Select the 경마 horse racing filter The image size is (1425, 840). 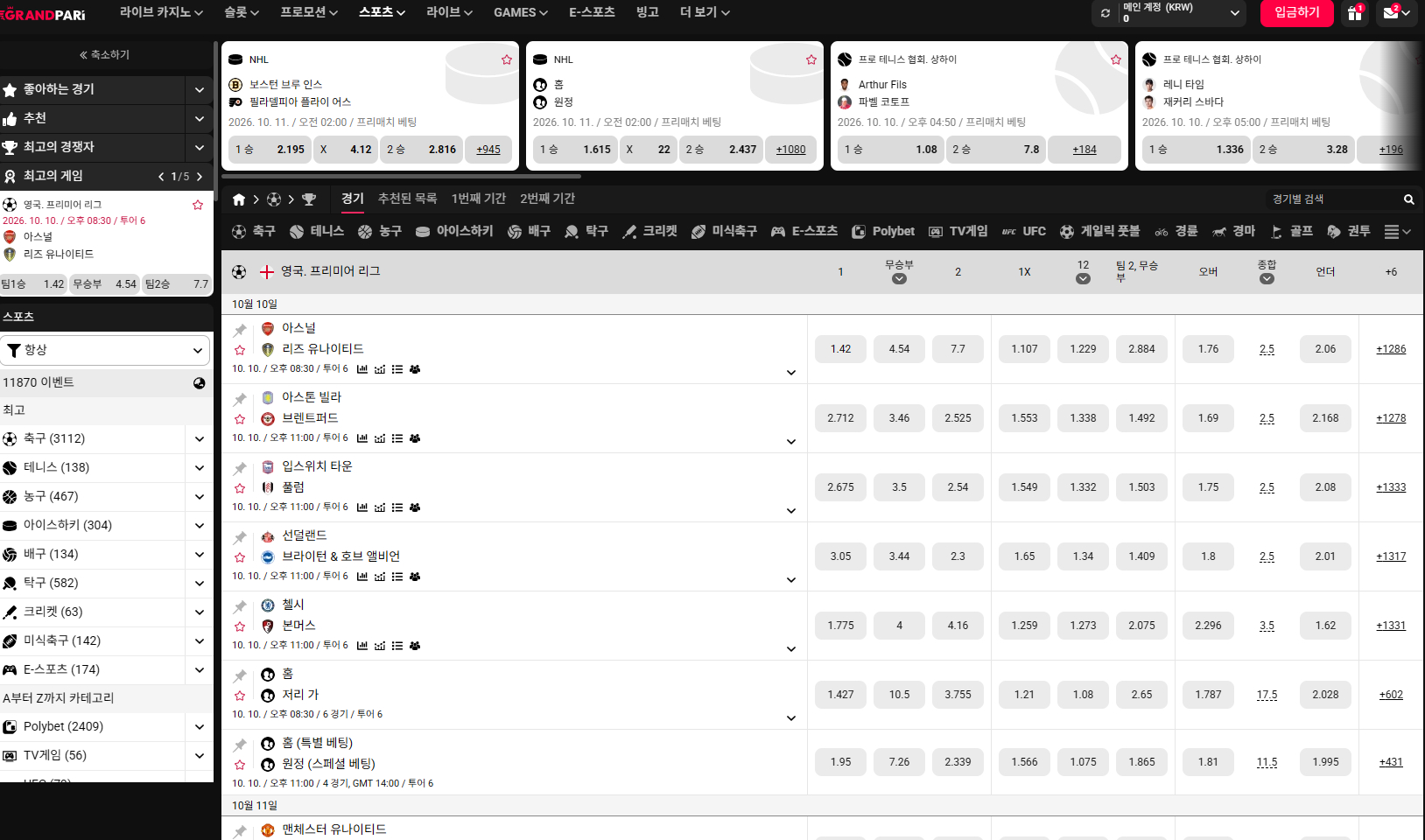coord(1233,231)
